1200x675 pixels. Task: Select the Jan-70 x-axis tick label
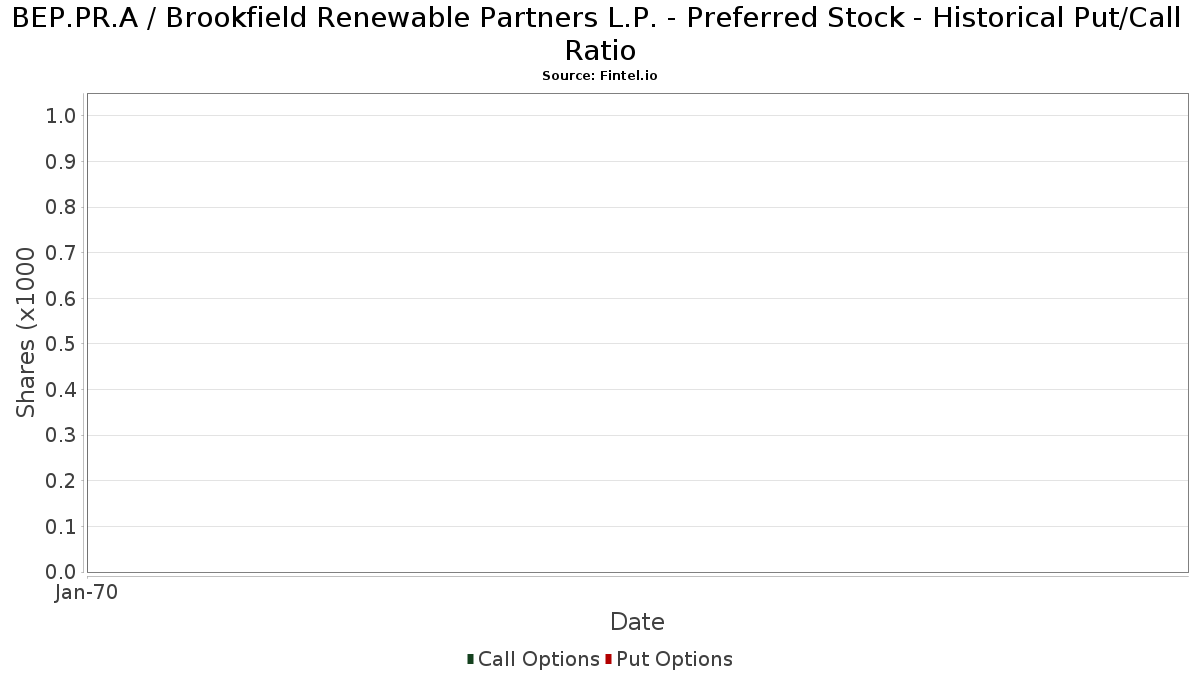[87, 592]
